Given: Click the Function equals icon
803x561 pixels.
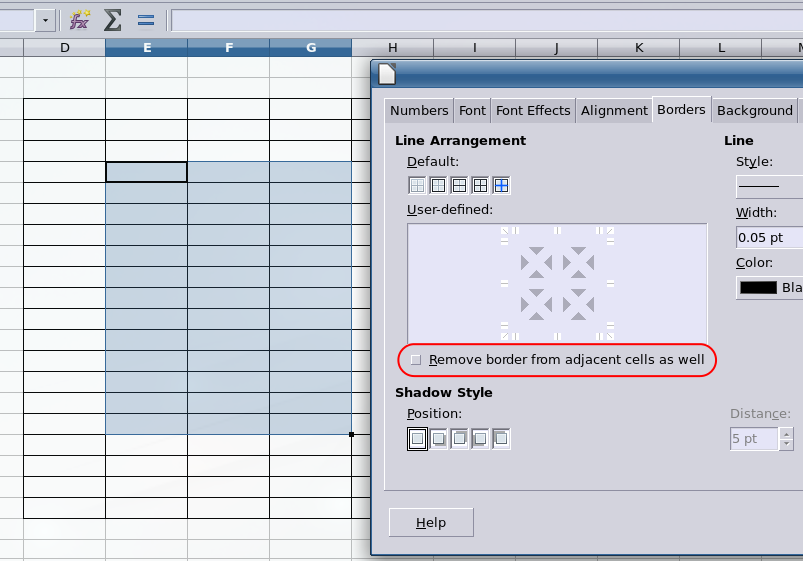Looking at the screenshot, I should (146, 20).
